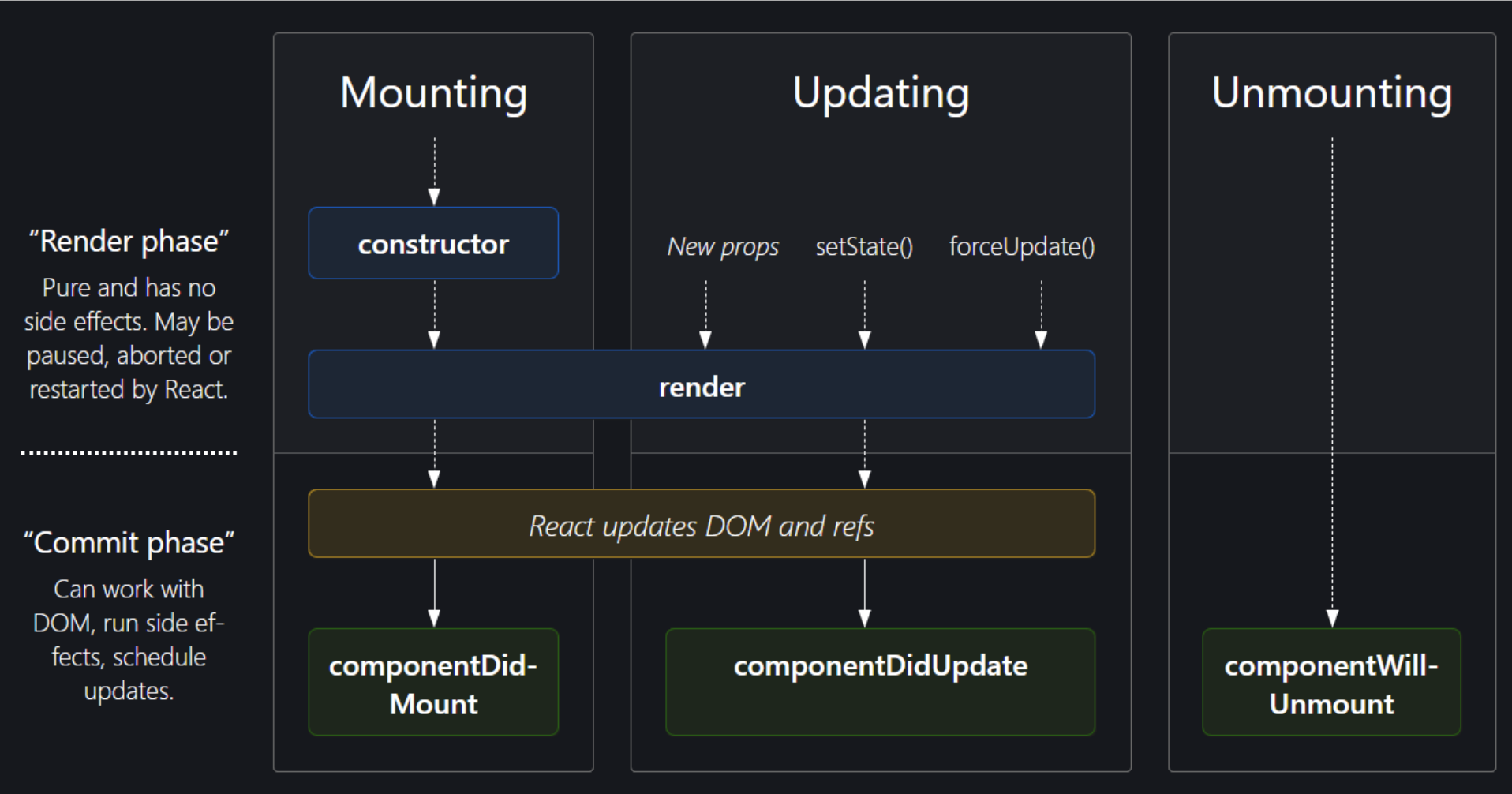Click the "Commit phase" title

pos(129,543)
